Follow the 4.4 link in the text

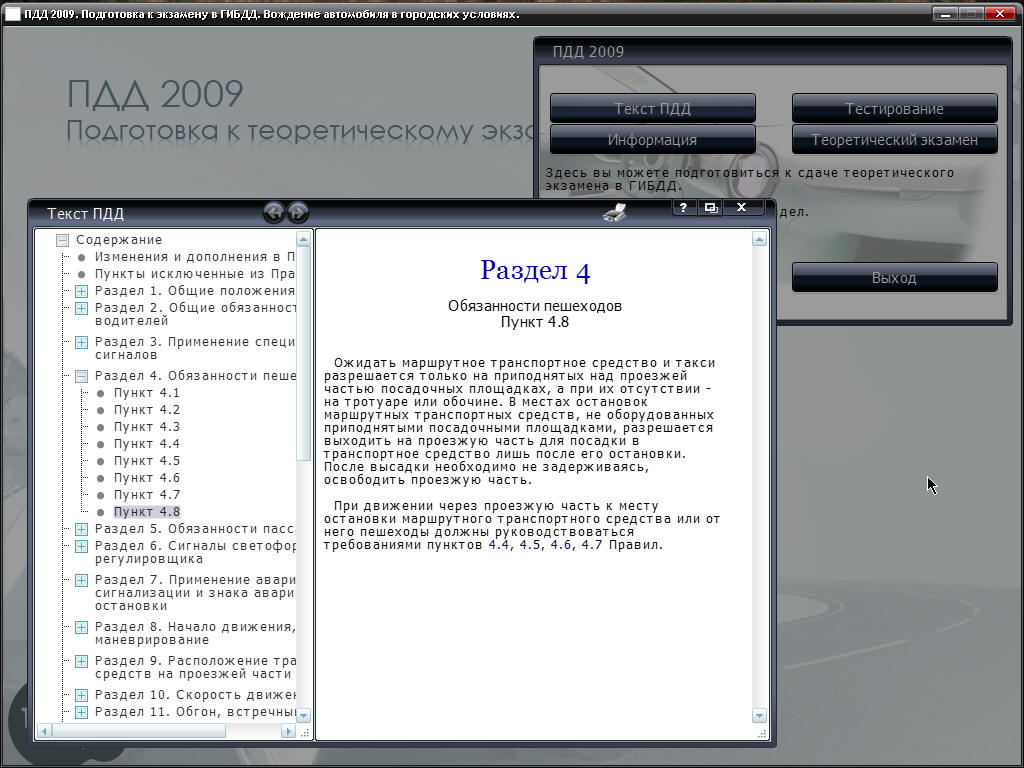[x=498, y=545]
